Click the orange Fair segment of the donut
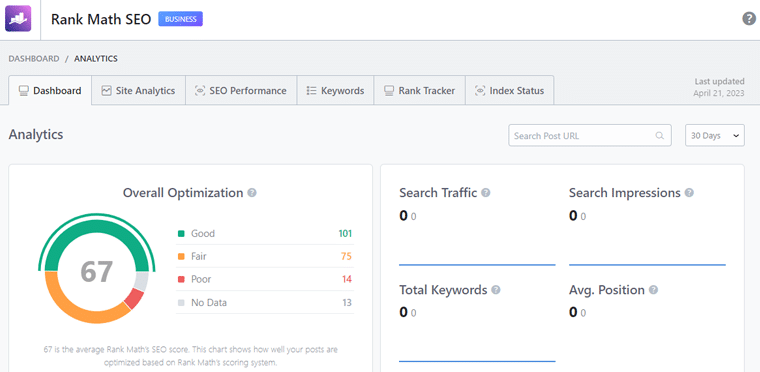760x372 pixels. (73, 303)
